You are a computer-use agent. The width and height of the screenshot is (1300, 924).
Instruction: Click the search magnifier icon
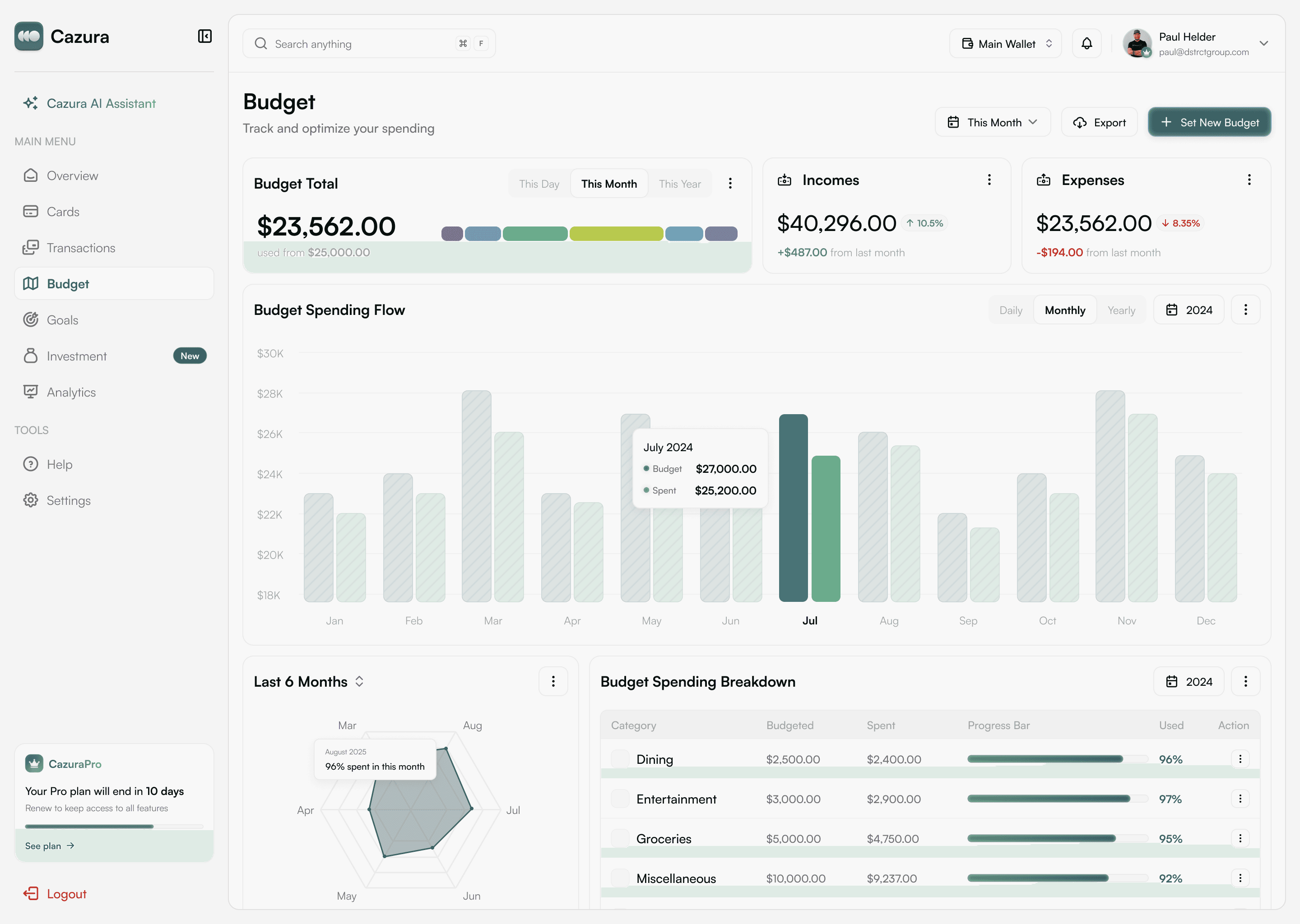pyautogui.click(x=261, y=44)
